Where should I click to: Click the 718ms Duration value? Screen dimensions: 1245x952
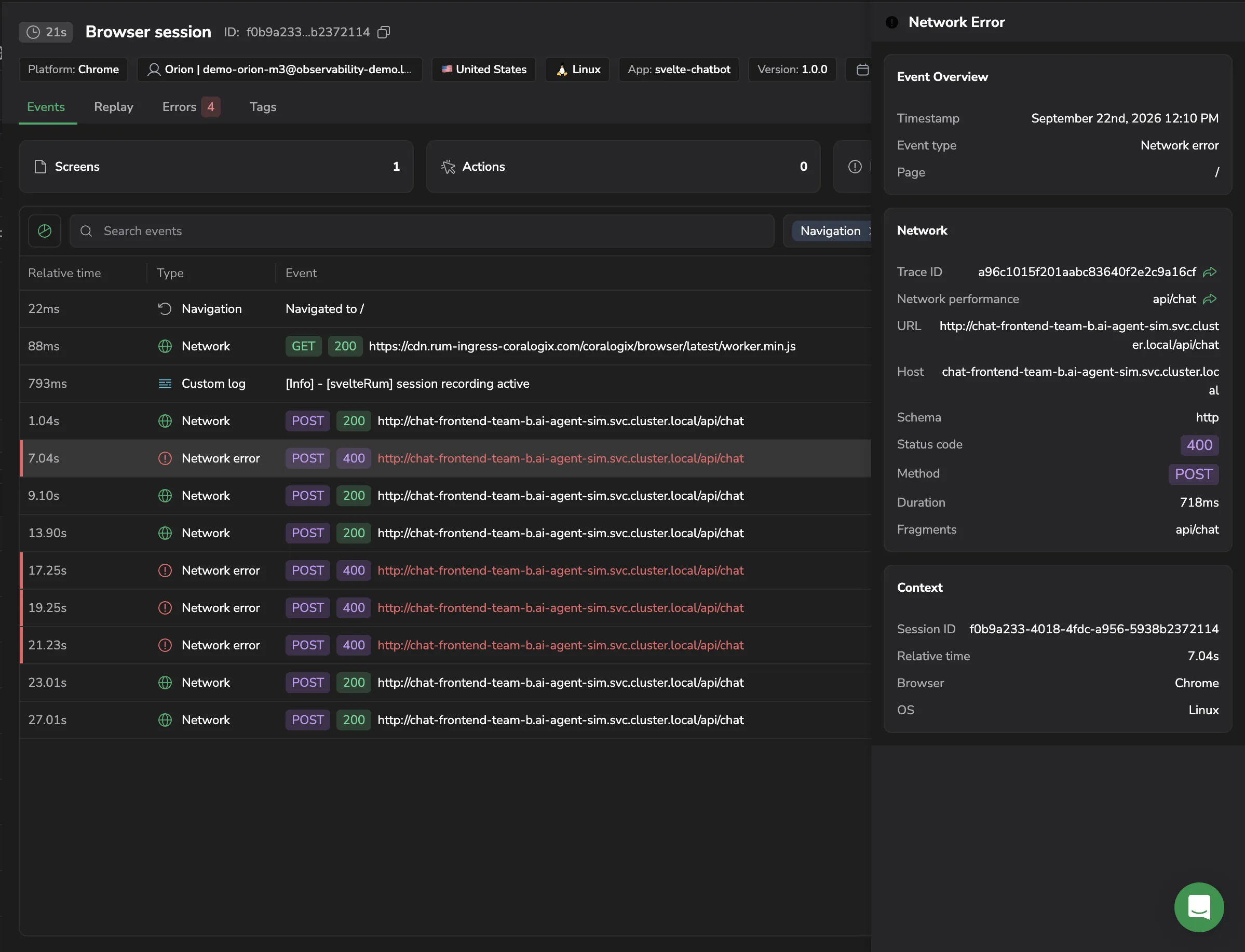1199,502
